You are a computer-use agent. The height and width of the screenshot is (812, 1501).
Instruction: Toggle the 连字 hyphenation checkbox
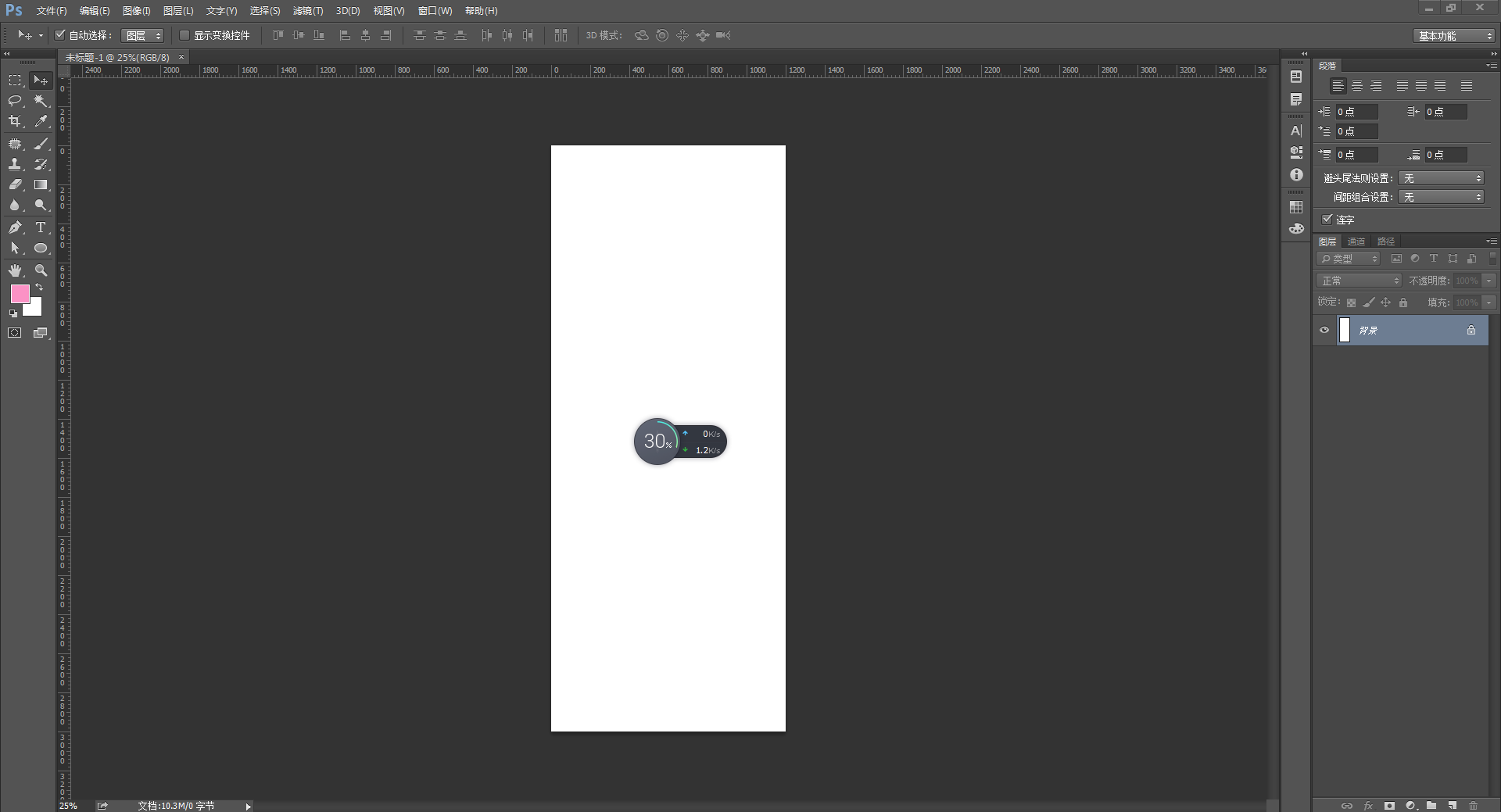pyautogui.click(x=1327, y=220)
